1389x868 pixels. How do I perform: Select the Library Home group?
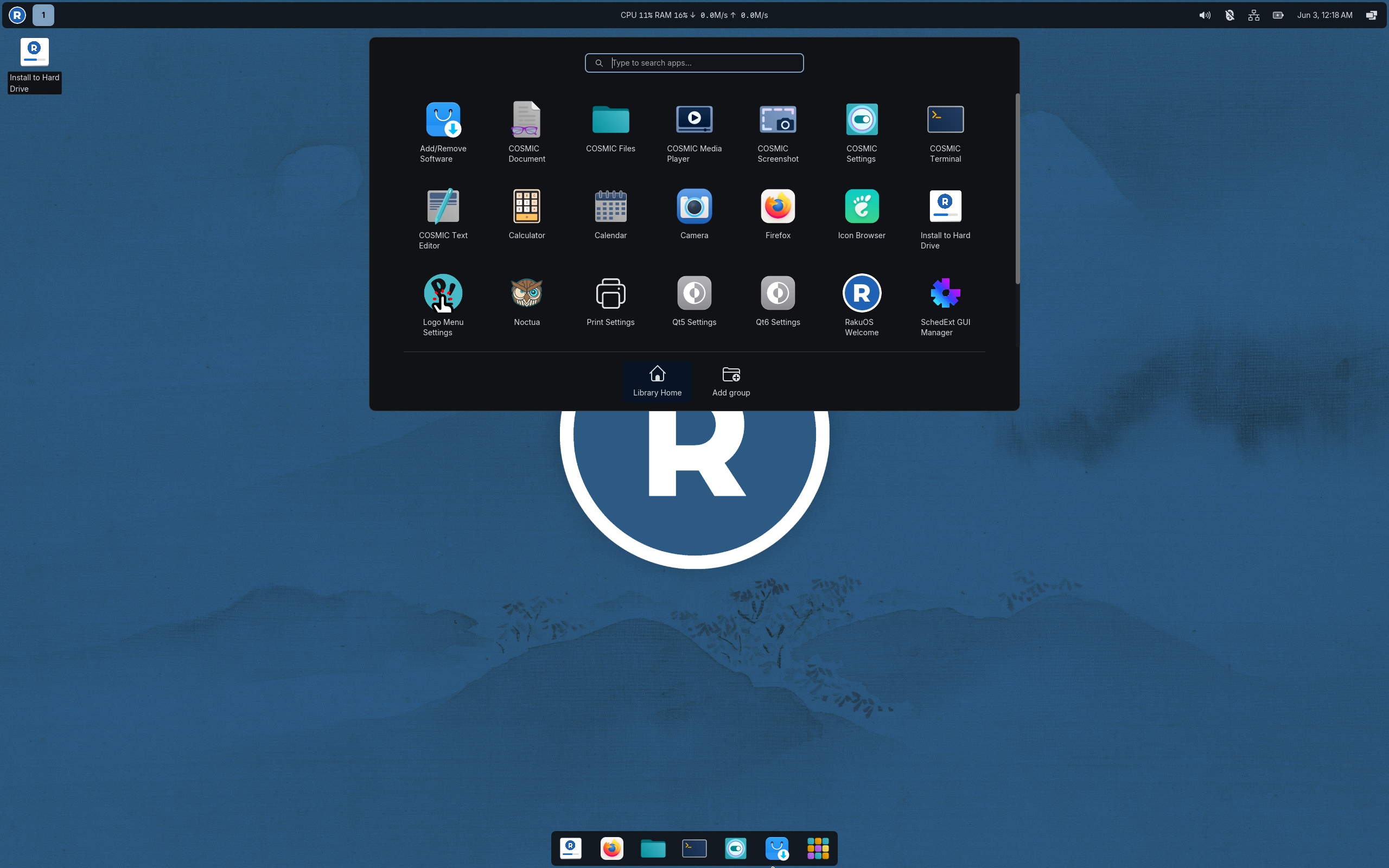[x=657, y=381]
